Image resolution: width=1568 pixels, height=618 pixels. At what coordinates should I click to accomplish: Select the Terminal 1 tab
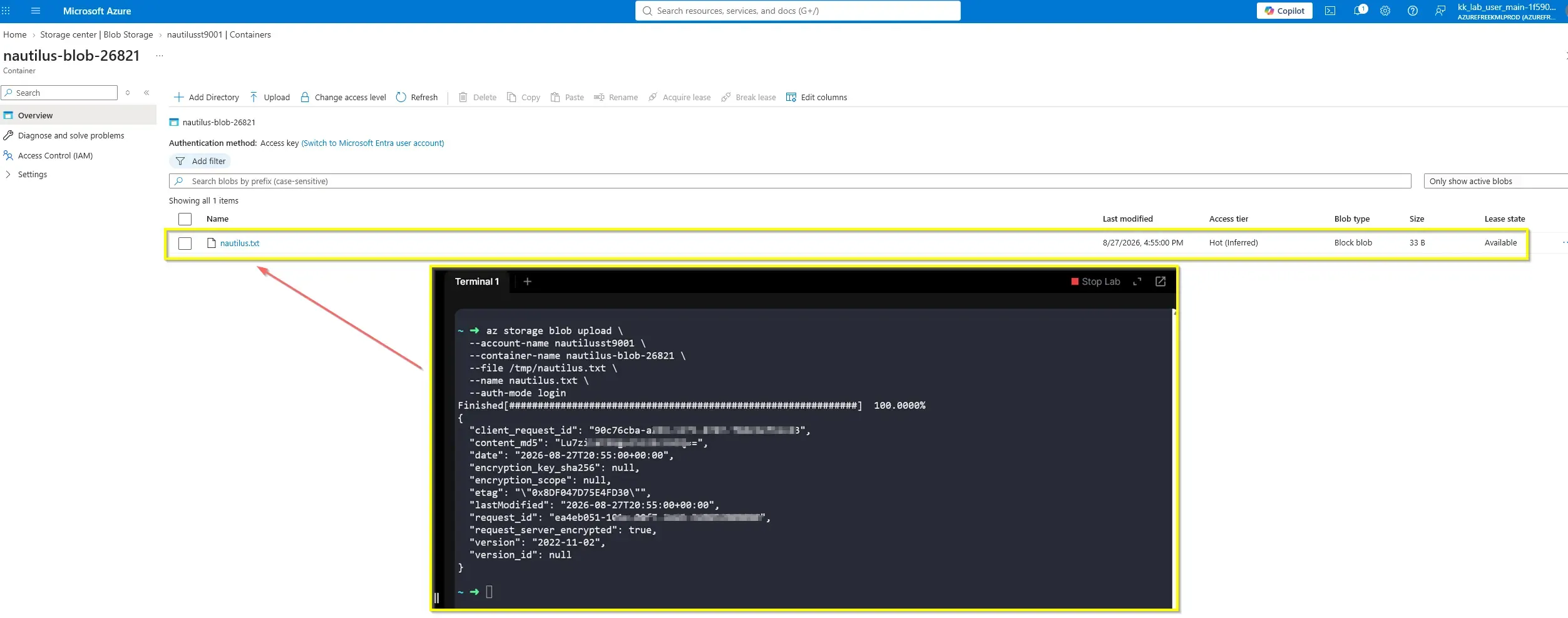point(477,281)
